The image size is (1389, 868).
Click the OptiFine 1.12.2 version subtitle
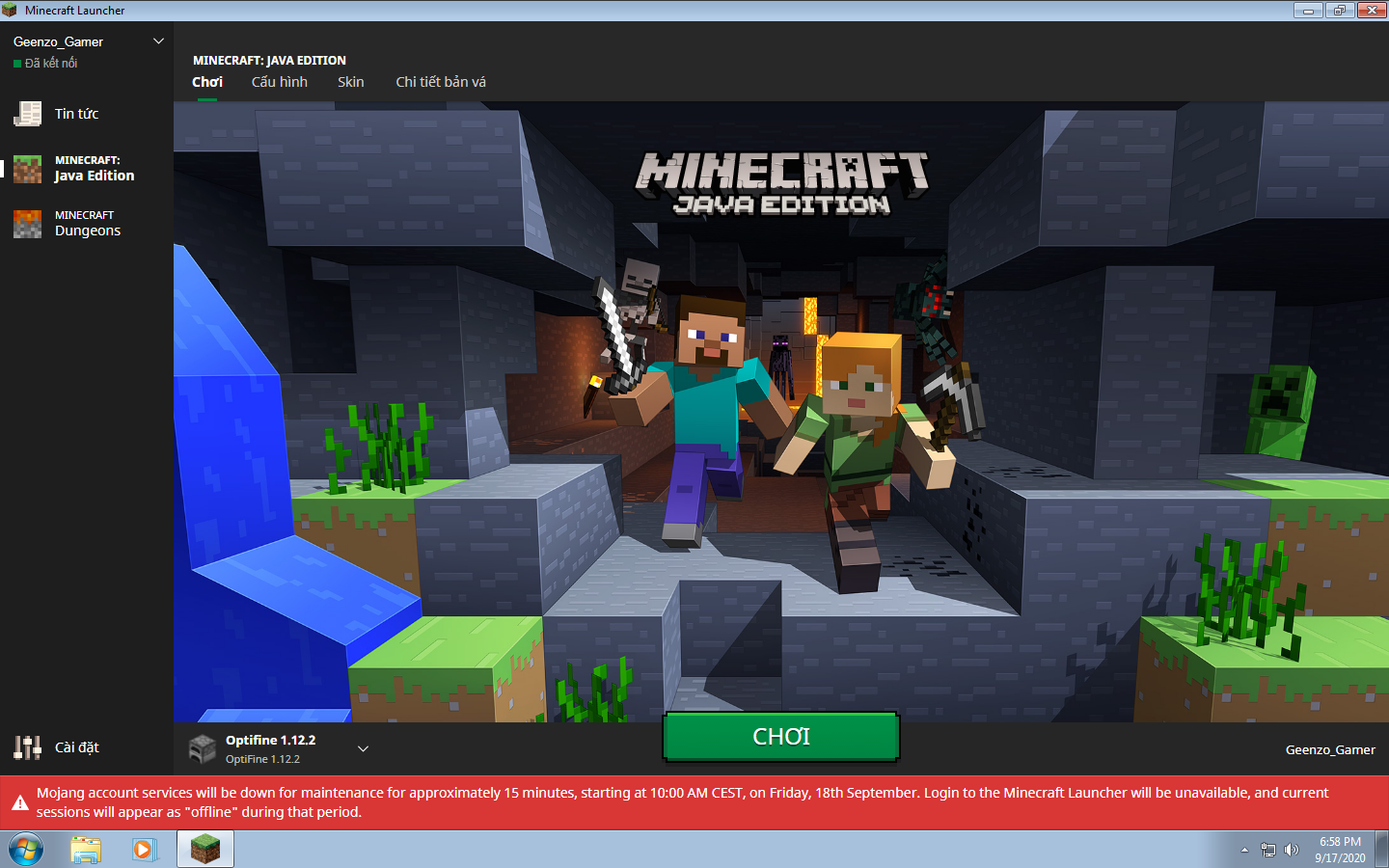pyautogui.click(x=262, y=759)
